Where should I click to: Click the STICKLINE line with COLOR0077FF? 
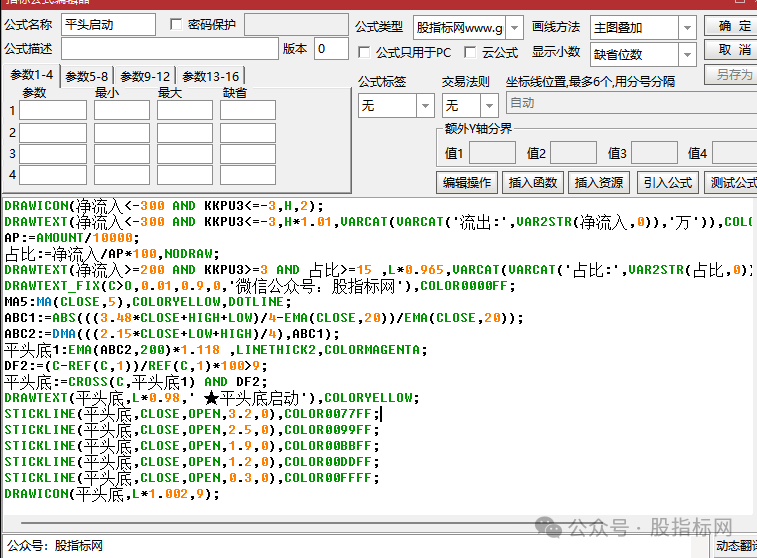click(x=192, y=414)
